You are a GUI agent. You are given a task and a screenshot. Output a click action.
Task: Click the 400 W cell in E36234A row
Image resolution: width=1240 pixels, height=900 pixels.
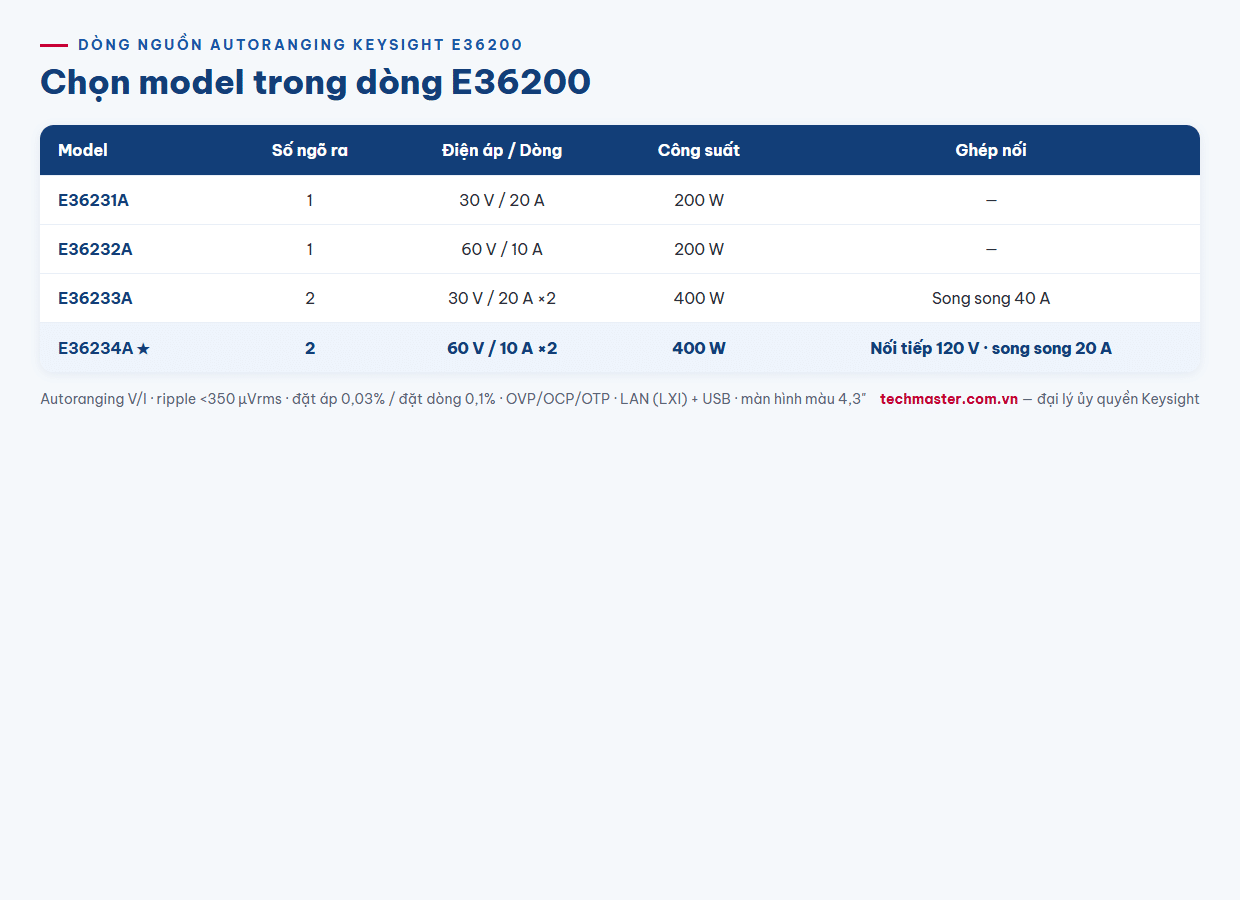click(x=699, y=348)
